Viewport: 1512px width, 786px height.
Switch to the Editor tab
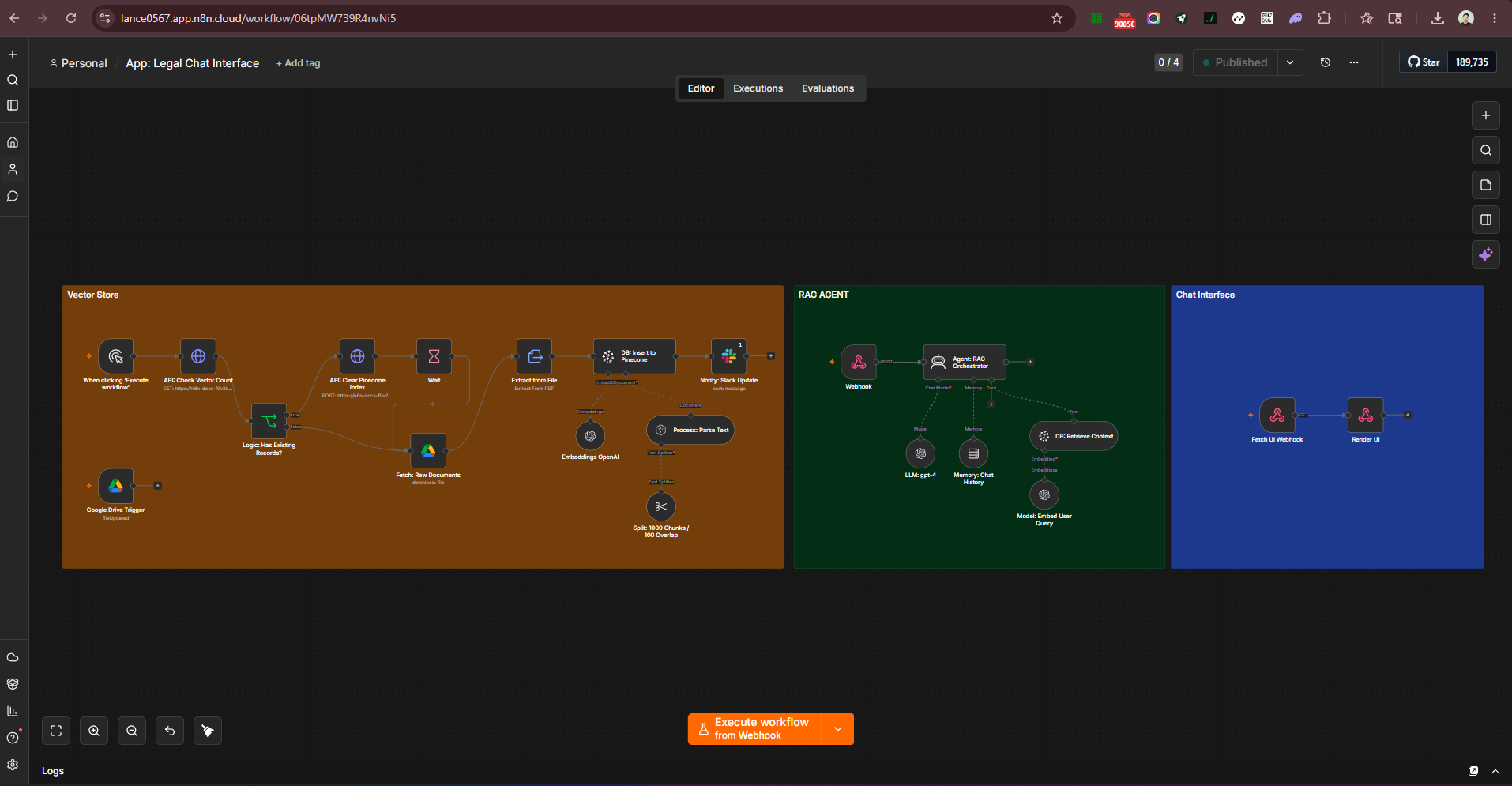tap(701, 88)
